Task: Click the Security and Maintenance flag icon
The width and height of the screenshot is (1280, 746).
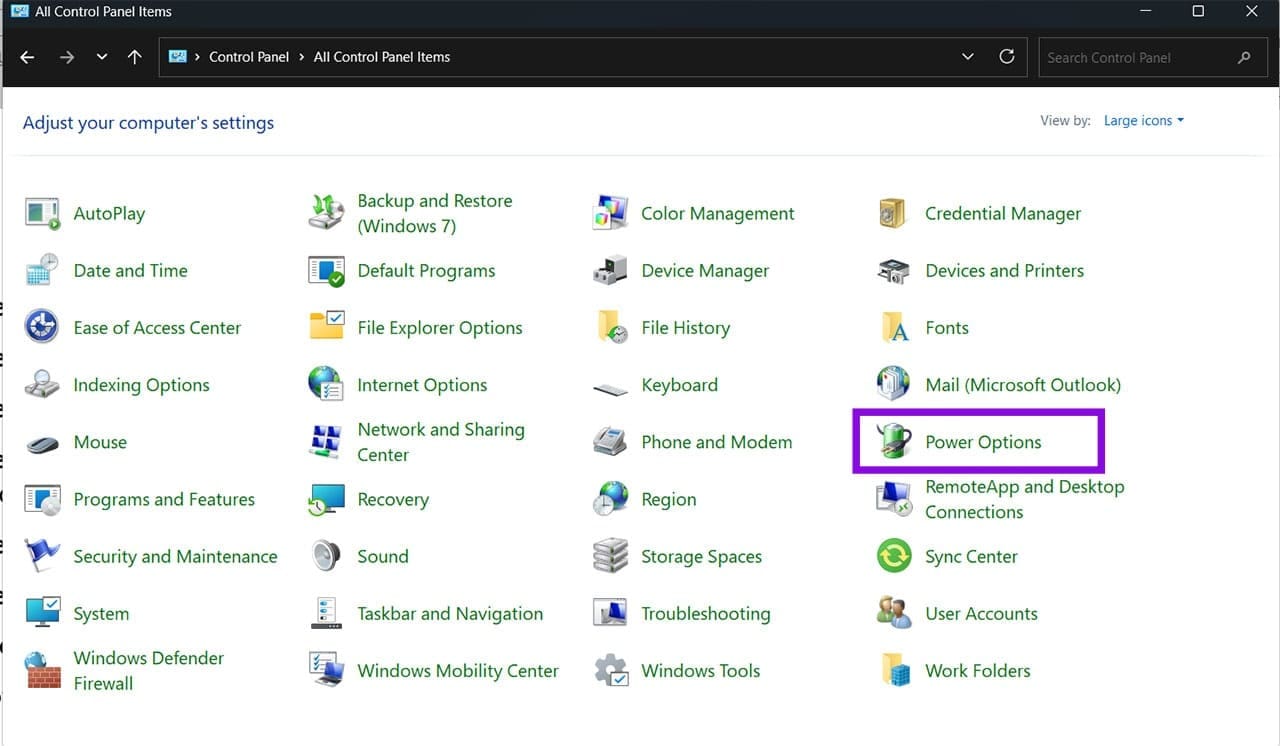Action: (x=42, y=556)
